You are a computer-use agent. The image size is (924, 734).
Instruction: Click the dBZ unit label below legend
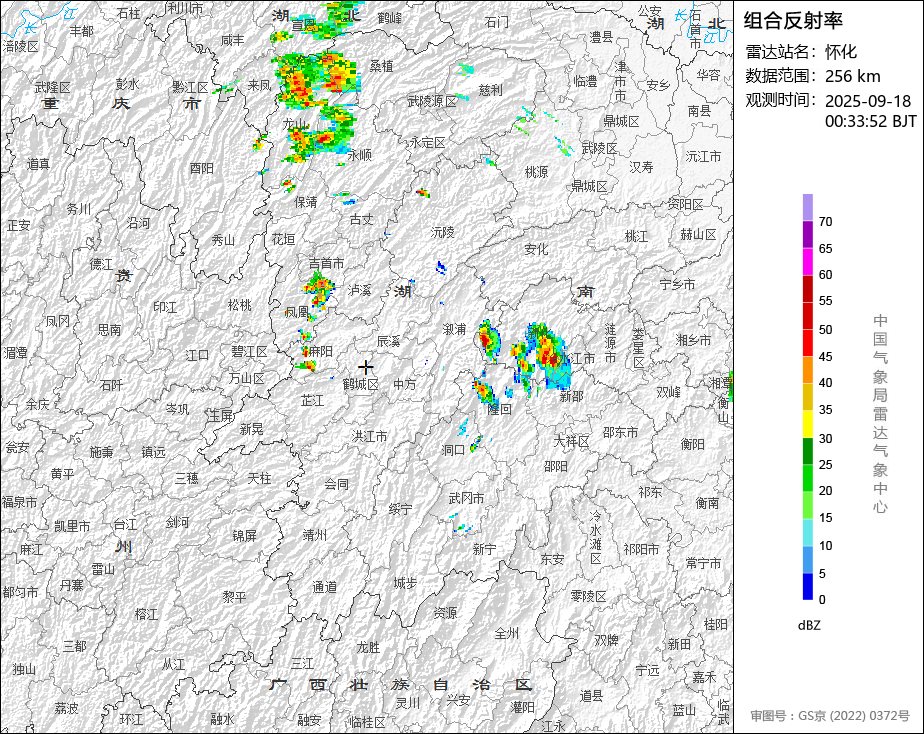click(x=809, y=626)
